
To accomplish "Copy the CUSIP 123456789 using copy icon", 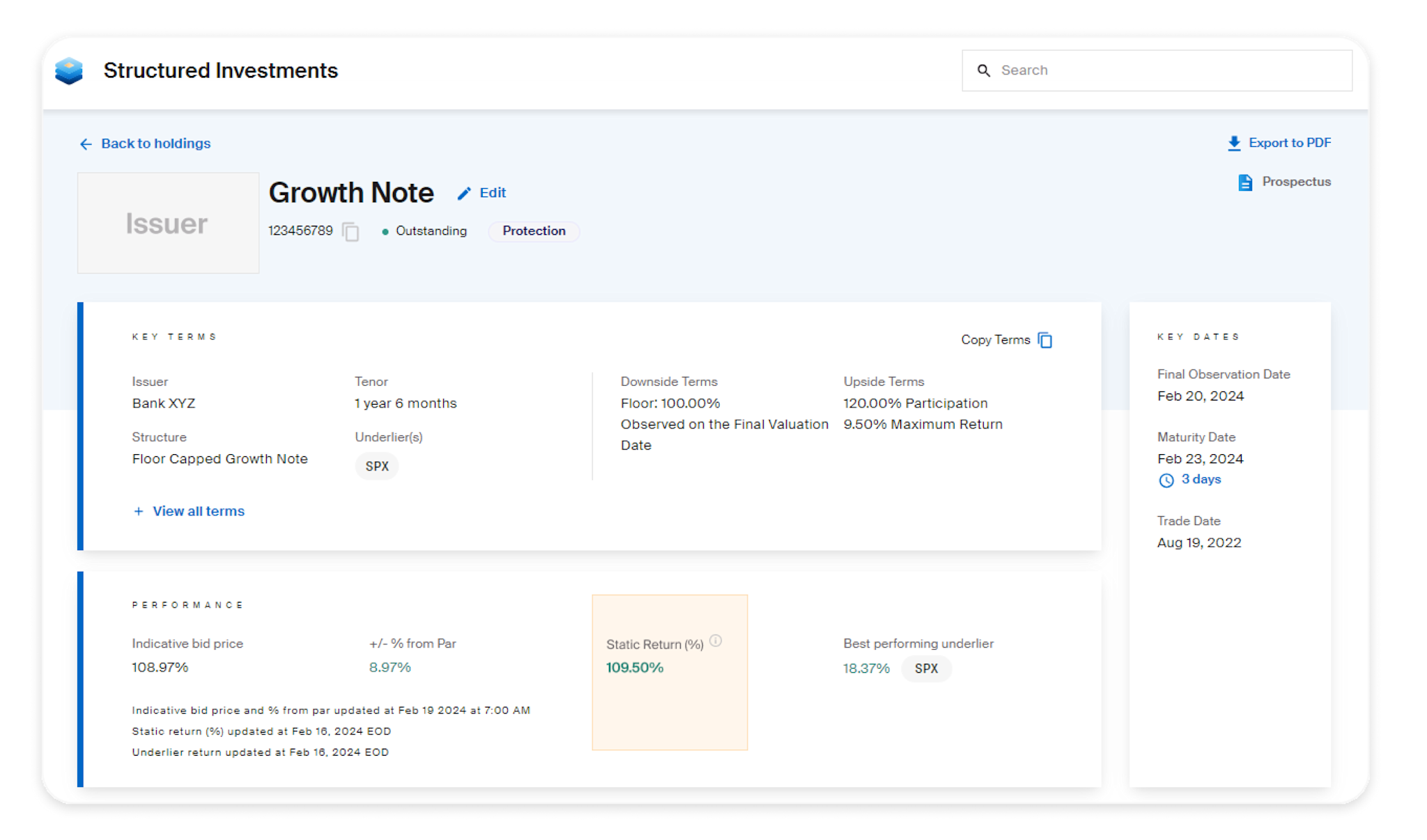I will coord(350,231).
